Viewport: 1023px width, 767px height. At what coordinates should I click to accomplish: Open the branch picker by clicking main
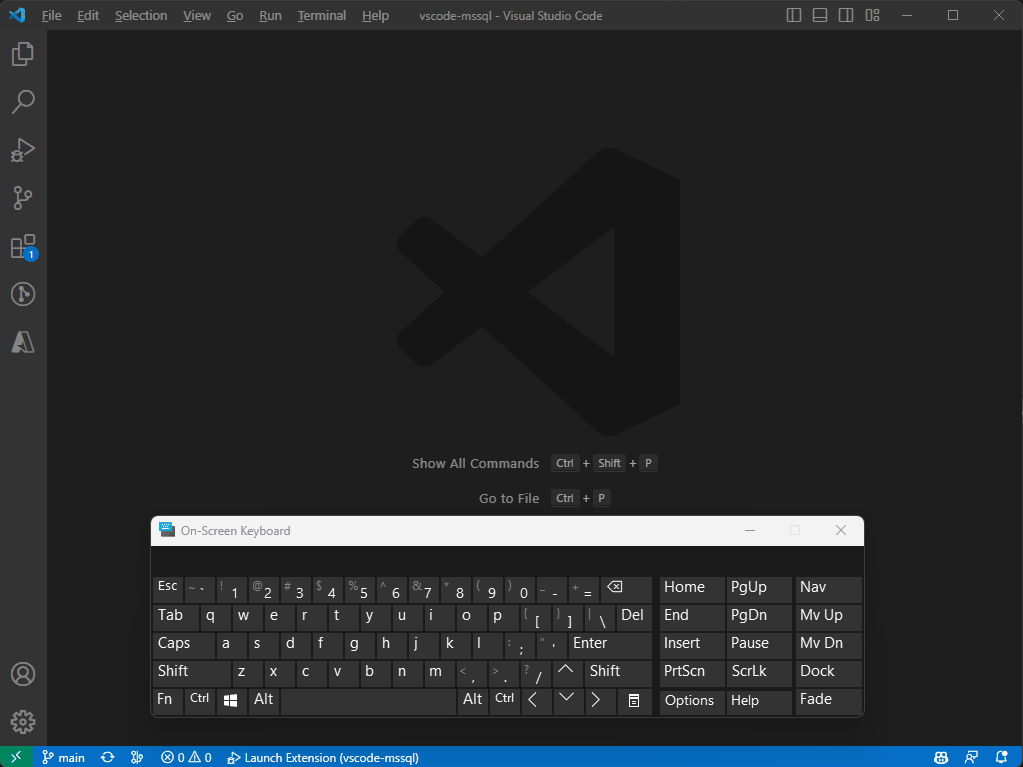[x=63, y=757]
